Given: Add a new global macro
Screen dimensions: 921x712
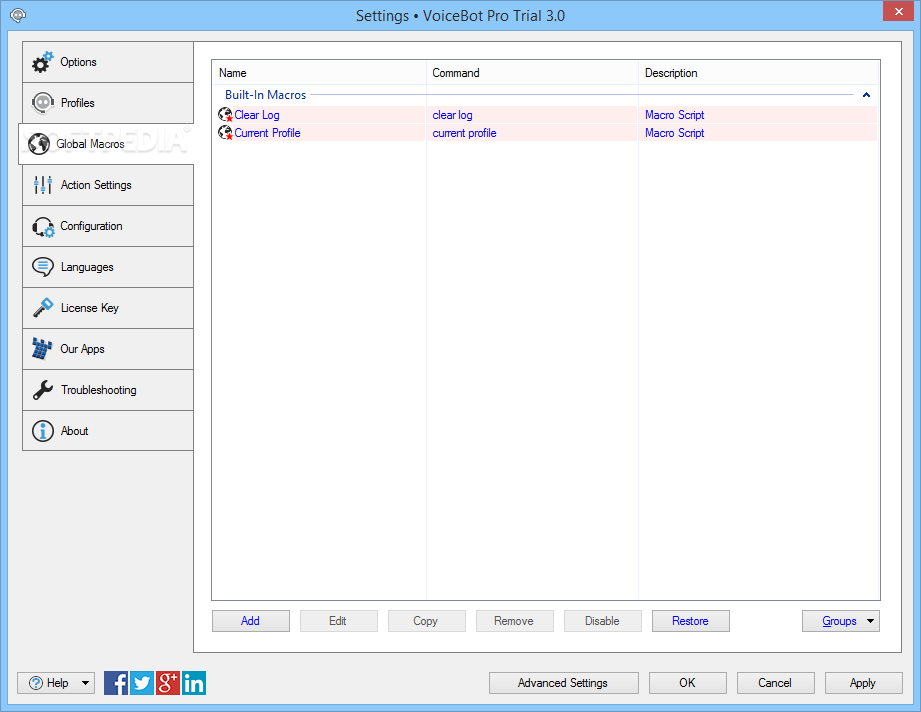Looking at the screenshot, I should [x=251, y=621].
